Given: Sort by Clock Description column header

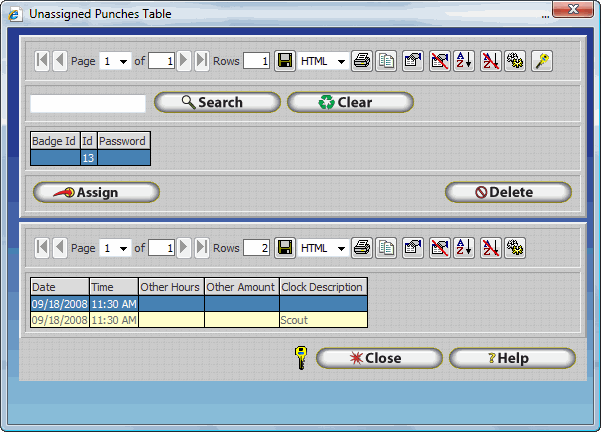Looking at the screenshot, I should point(323,287).
